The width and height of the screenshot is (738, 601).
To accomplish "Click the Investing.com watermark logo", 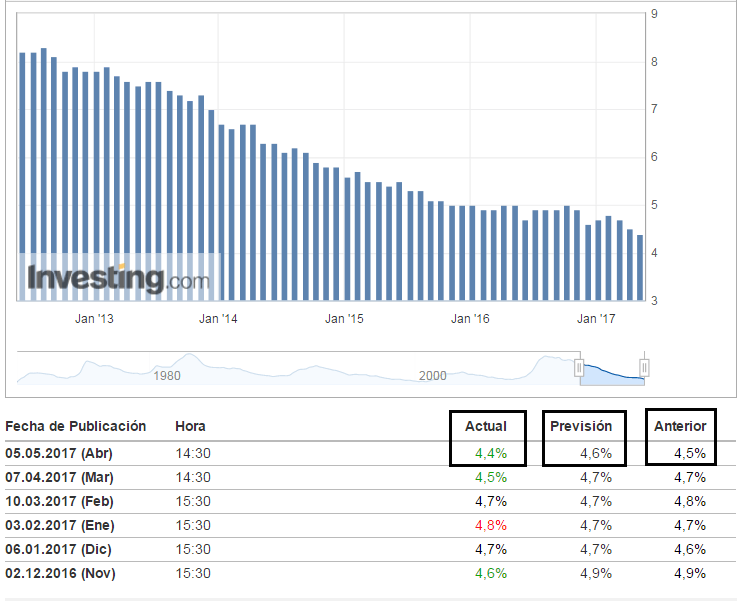I will click(x=118, y=278).
